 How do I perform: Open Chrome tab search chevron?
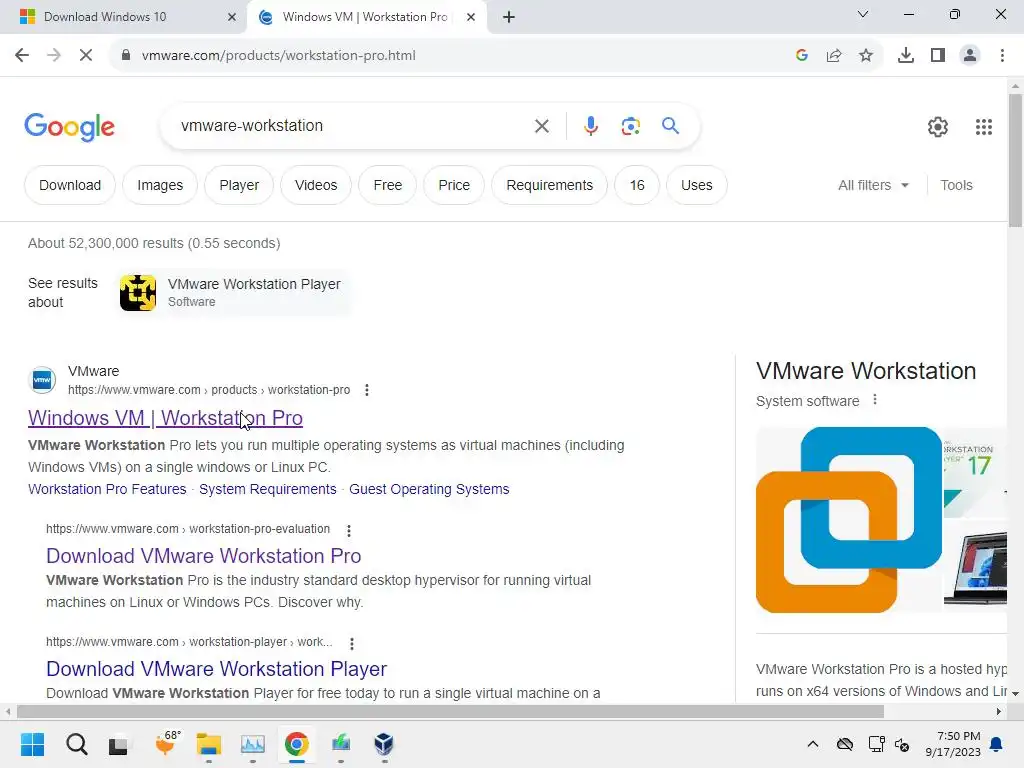tap(863, 14)
